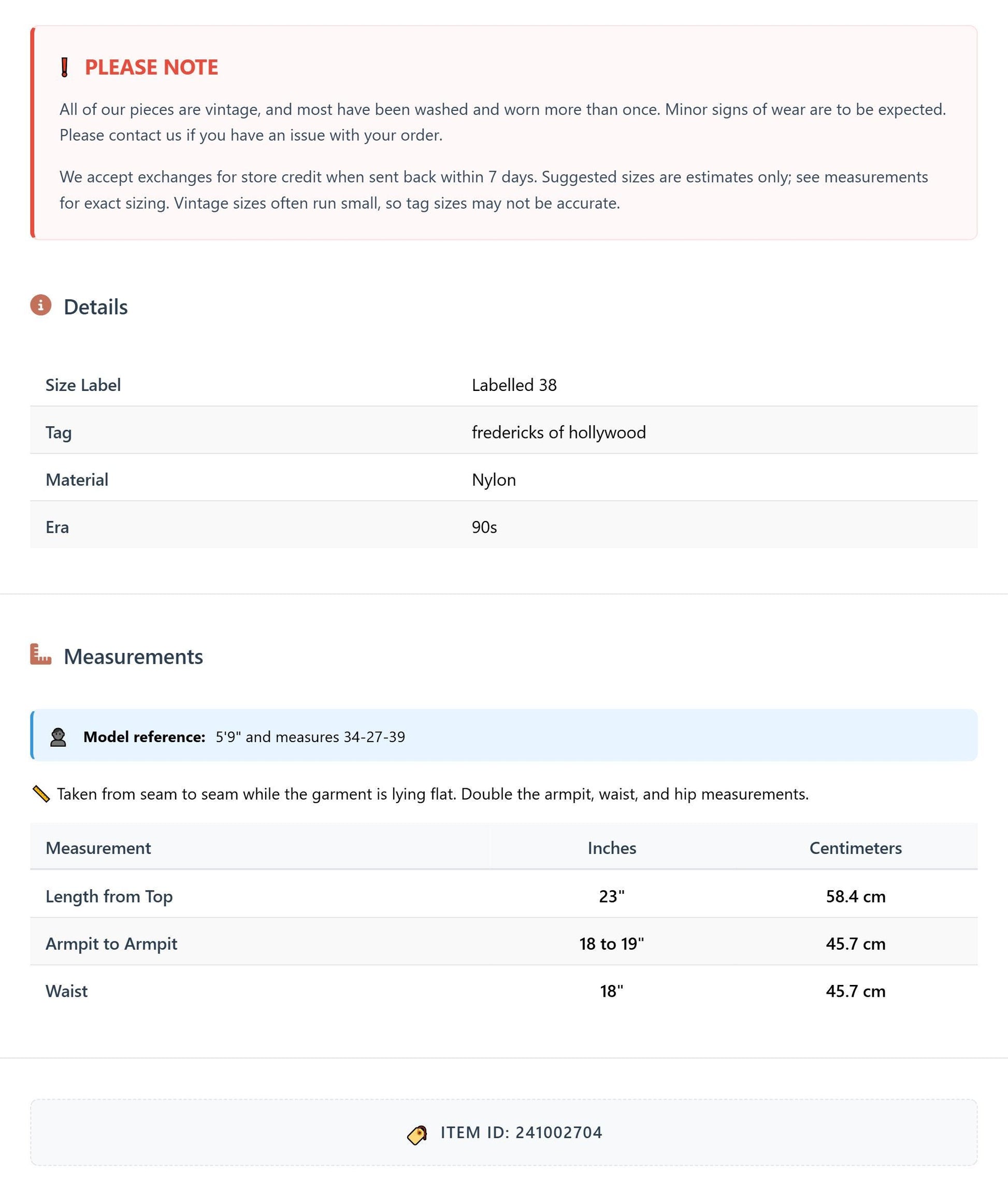Click the model silhouette icon
Image resolution: width=1008 pixels, height=1191 pixels.
pyautogui.click(x=57, y=737)
